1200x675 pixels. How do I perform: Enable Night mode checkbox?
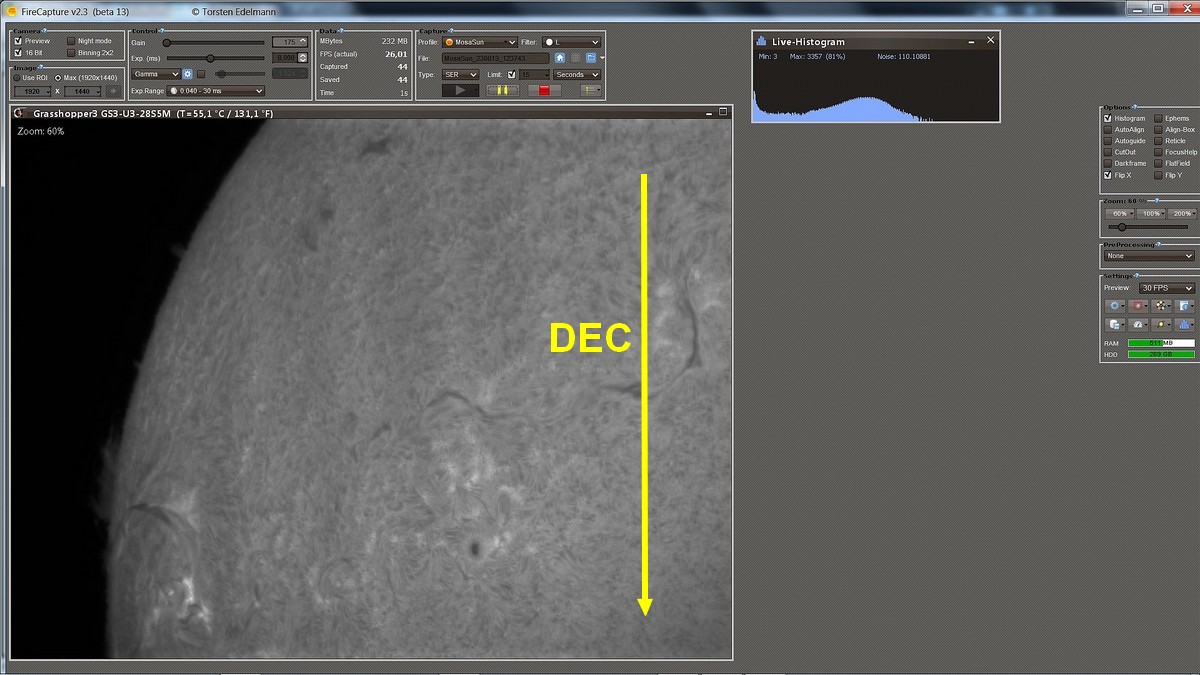(x=70, y=41)
